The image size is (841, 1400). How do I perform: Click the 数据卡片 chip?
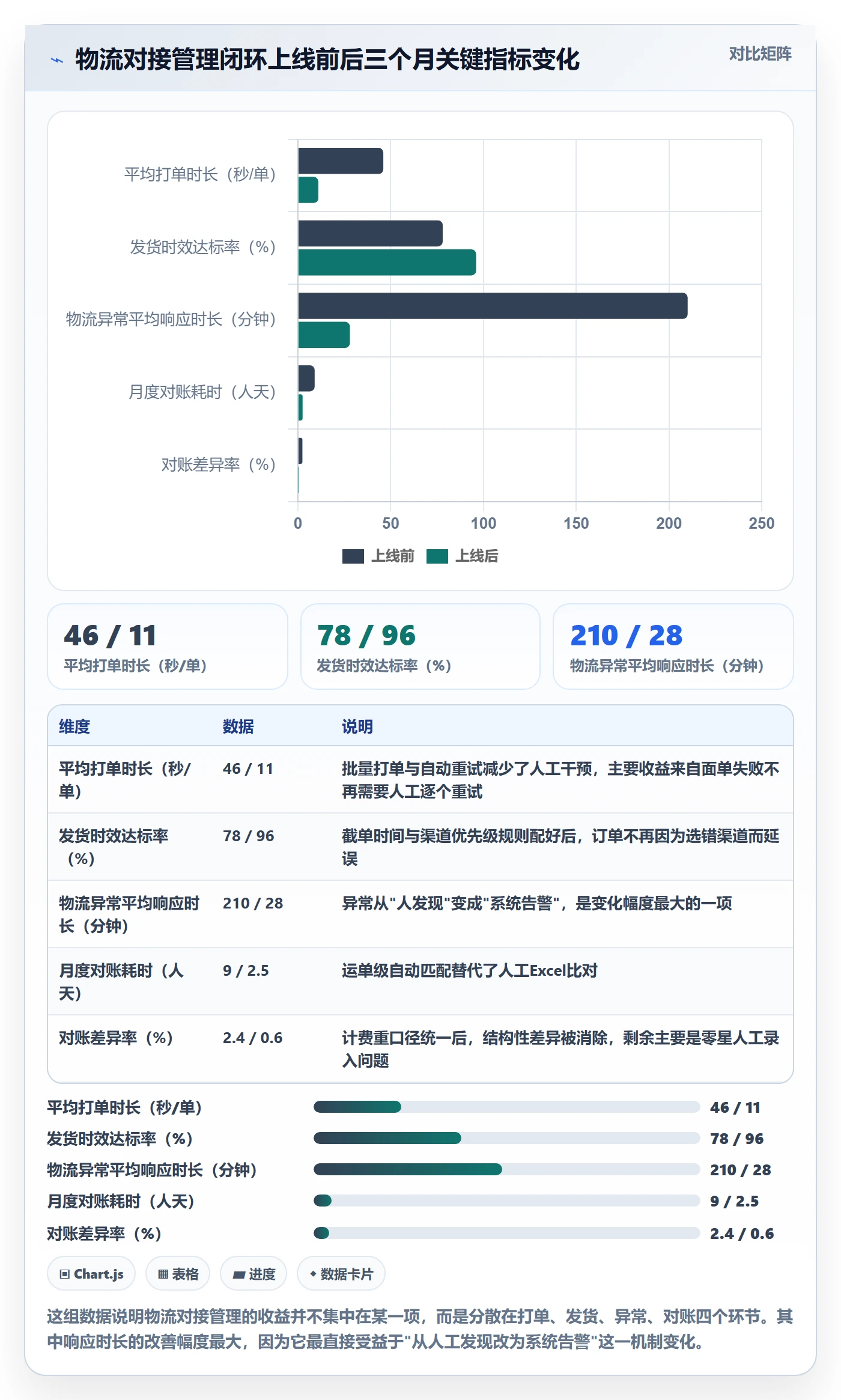click(341, 1274)
